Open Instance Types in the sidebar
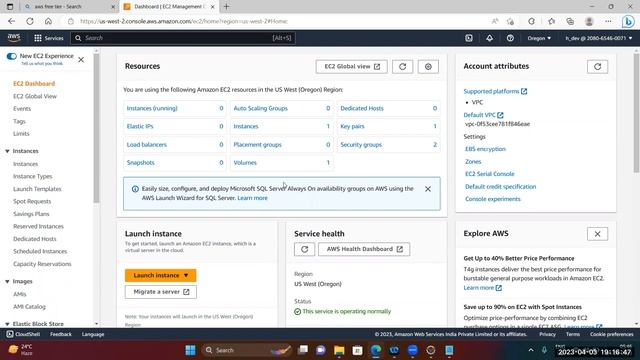This screenshot has height=360, width=640. (x=33, y=176)
